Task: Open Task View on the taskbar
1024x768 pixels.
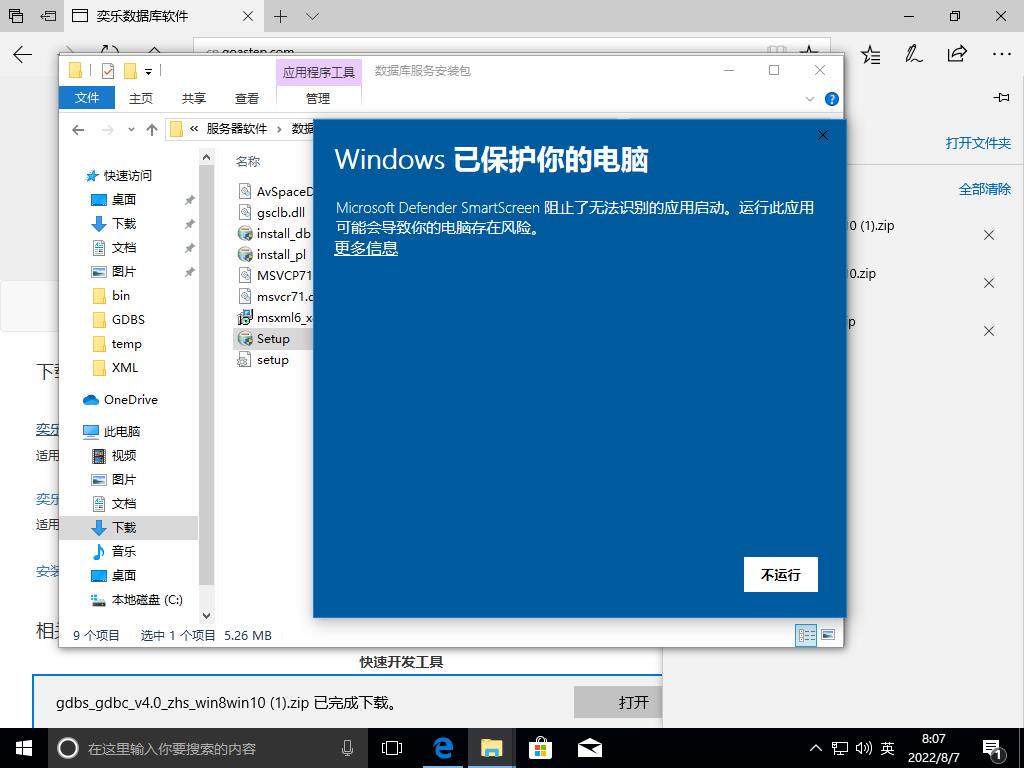Action: pos(393,747)
